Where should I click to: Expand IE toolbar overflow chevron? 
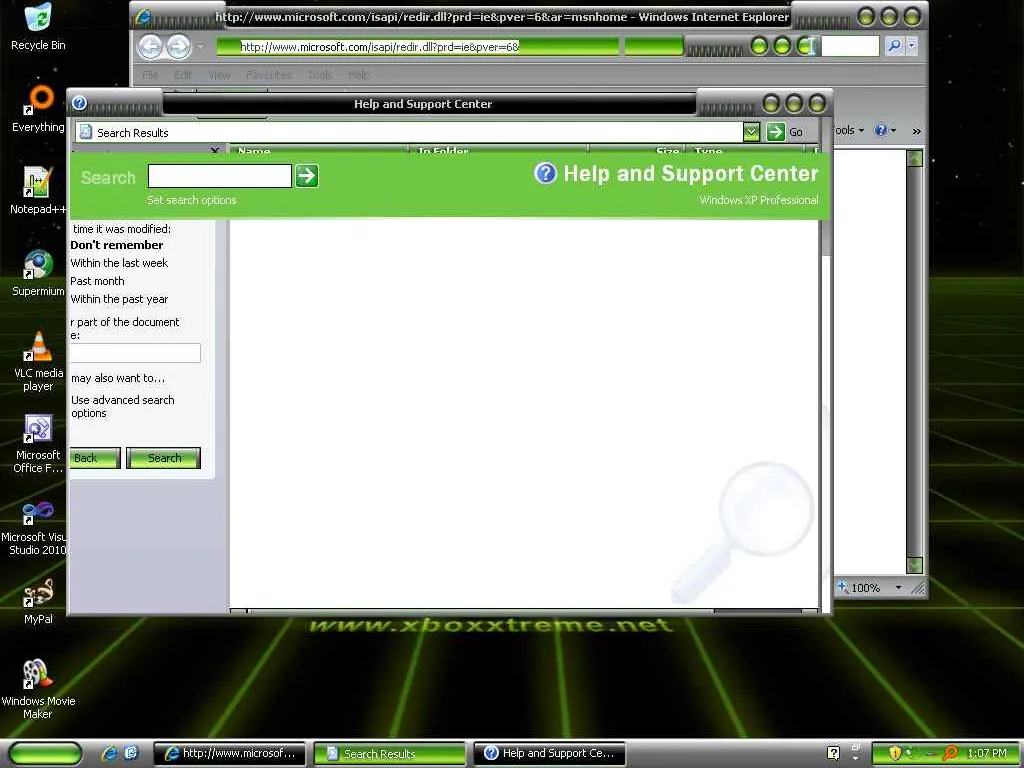click(x=916, y=131)
